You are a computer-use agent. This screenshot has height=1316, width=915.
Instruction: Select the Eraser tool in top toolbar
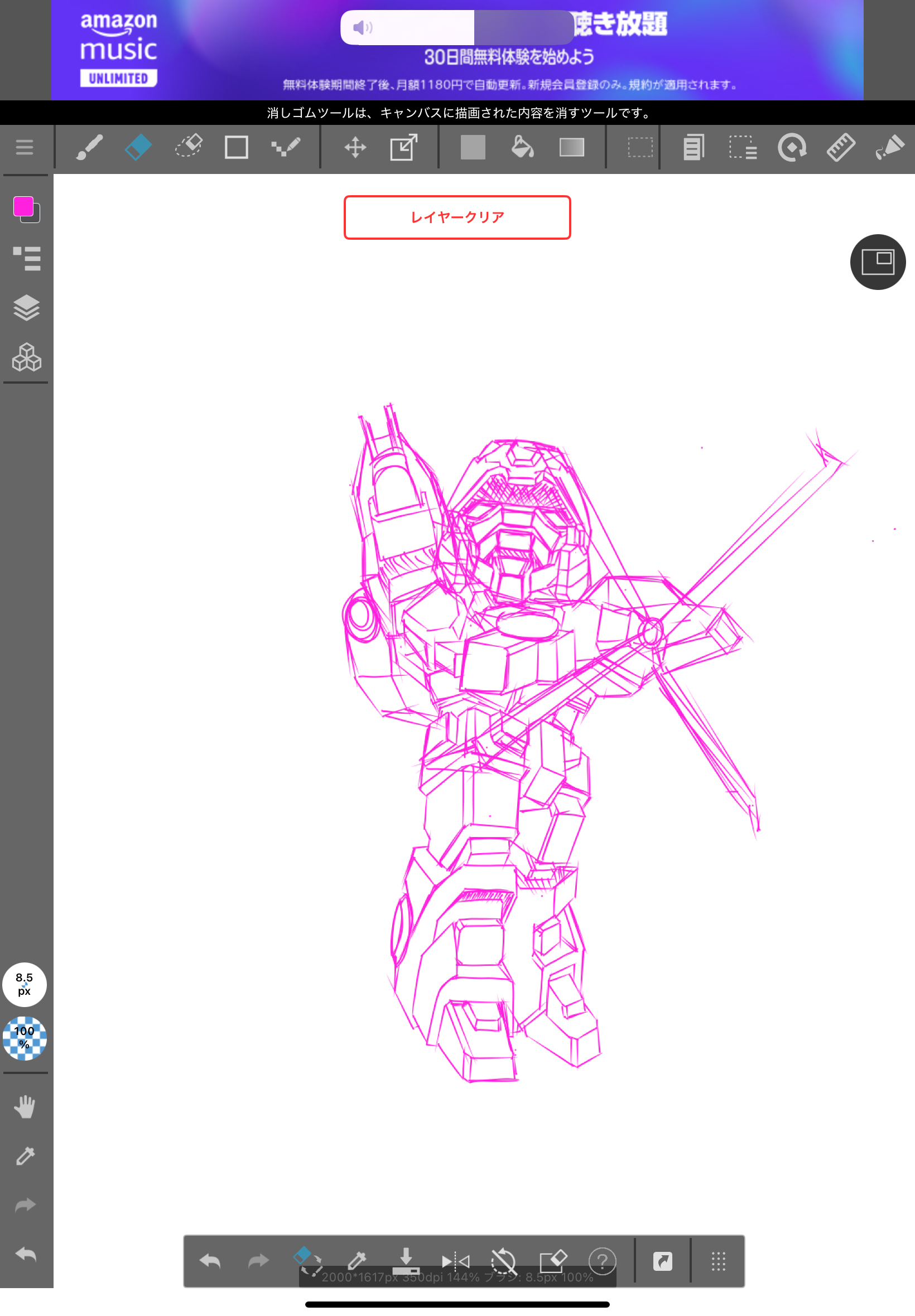click(138, 148)
